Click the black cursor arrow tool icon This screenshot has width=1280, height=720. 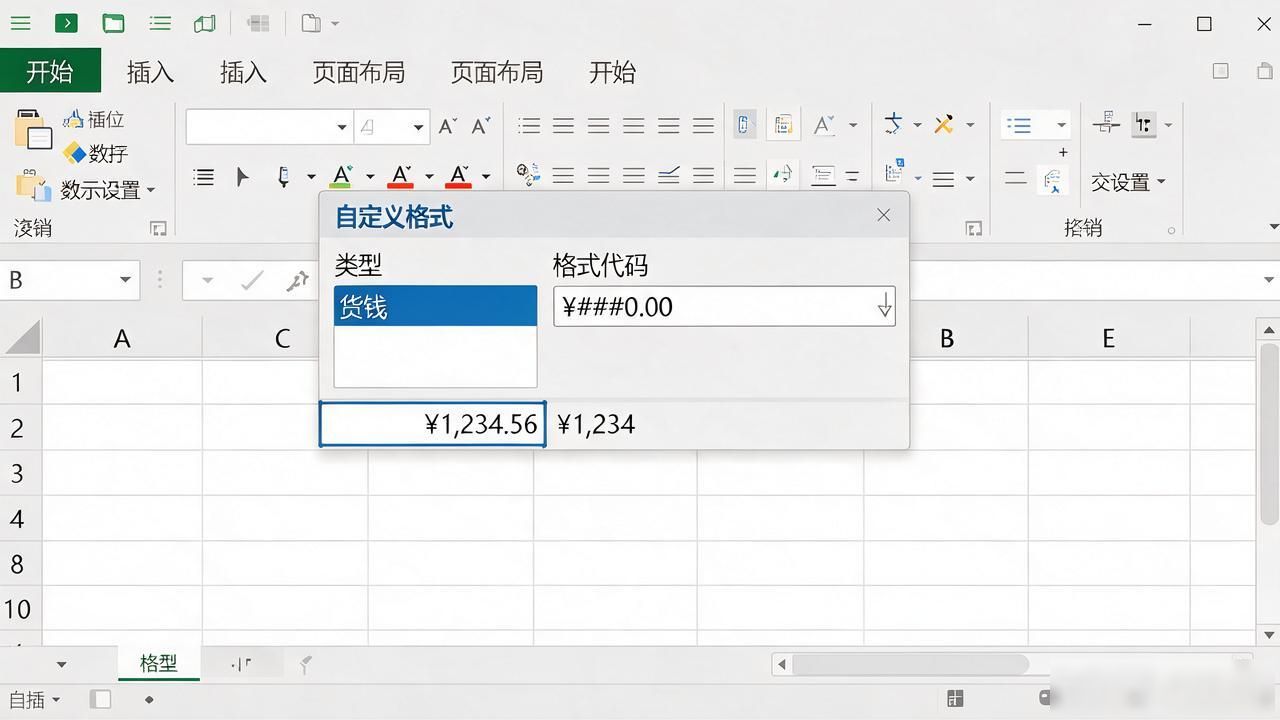(242, 177)
